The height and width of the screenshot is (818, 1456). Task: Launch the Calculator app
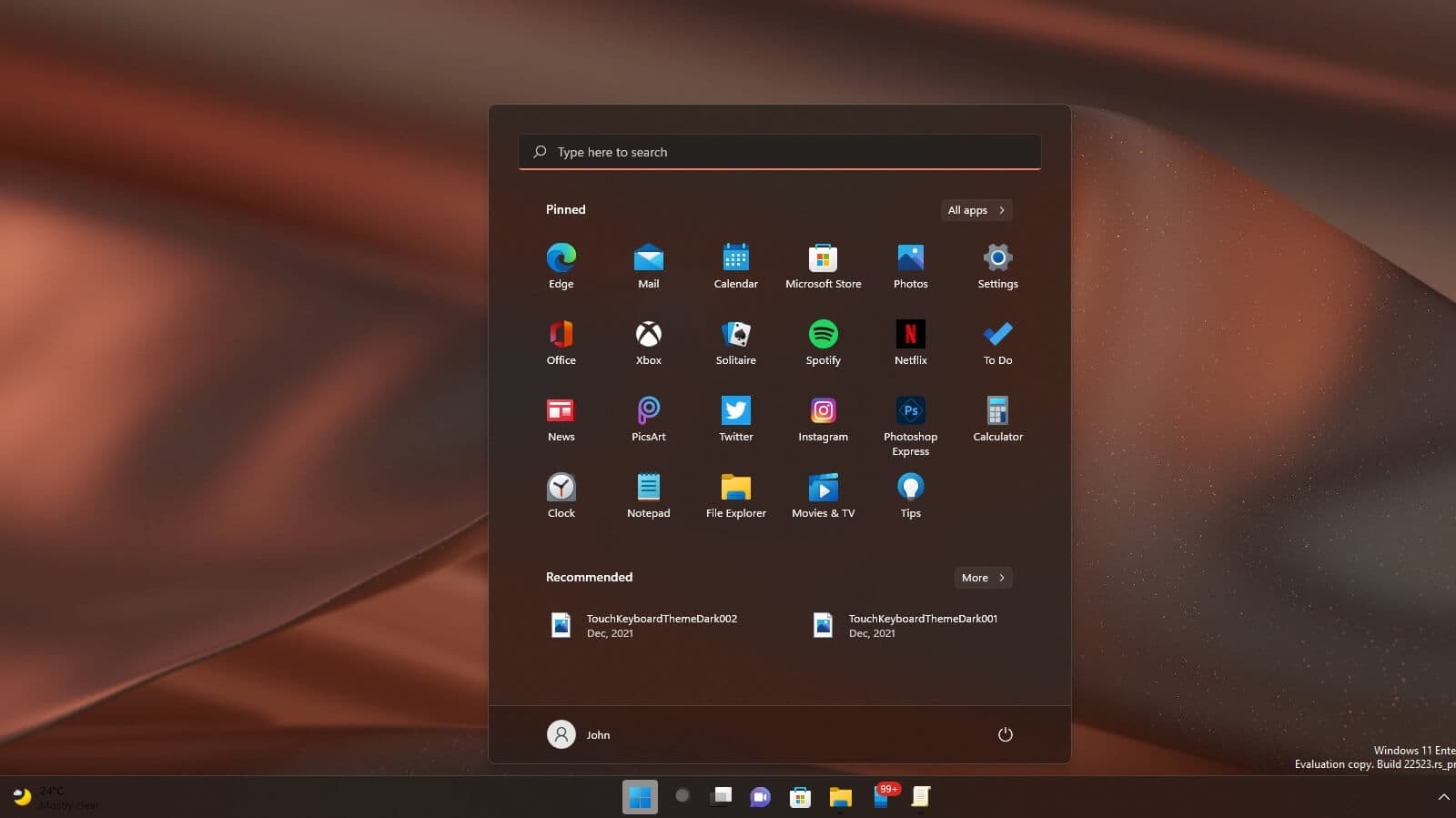pos(997,419)
